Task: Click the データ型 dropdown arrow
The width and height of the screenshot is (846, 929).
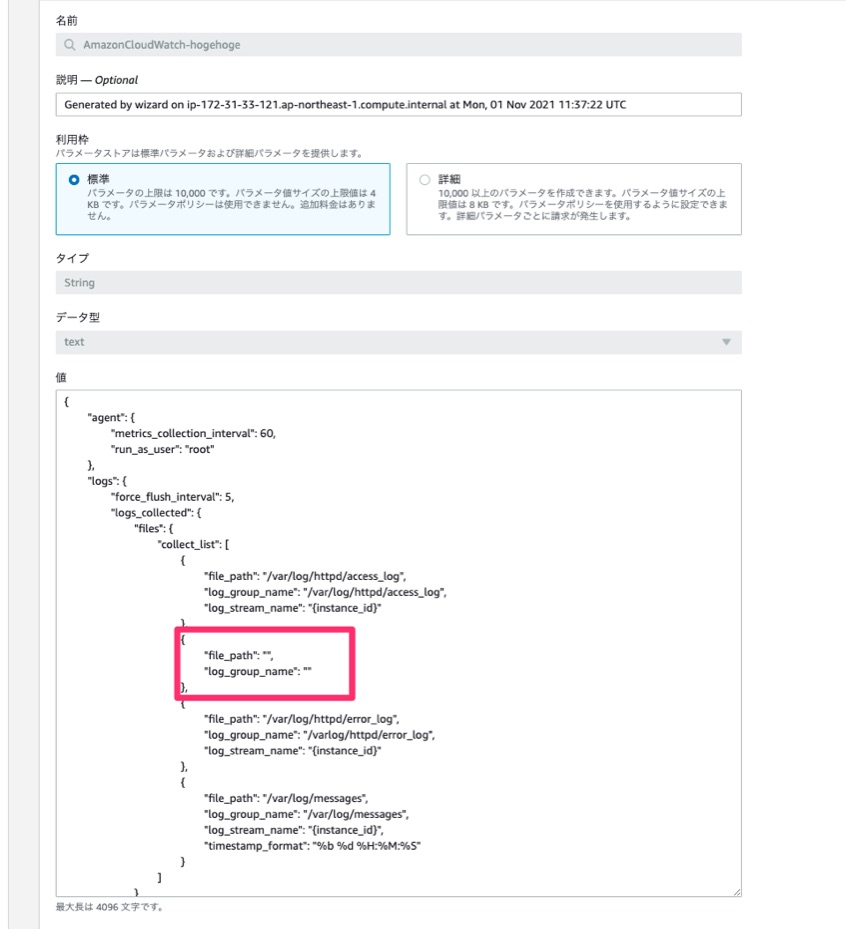Action: [x=726, y=342]
